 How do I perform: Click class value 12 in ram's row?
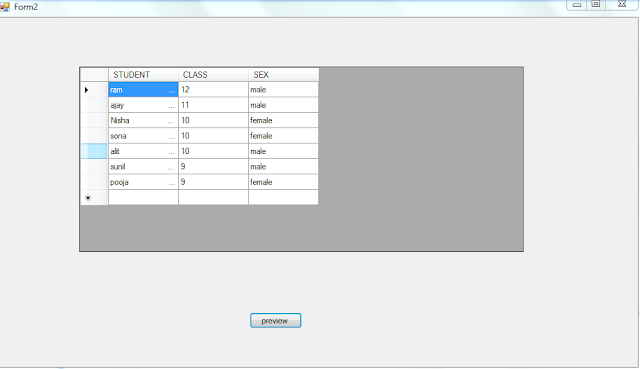(x=213, y=90)
